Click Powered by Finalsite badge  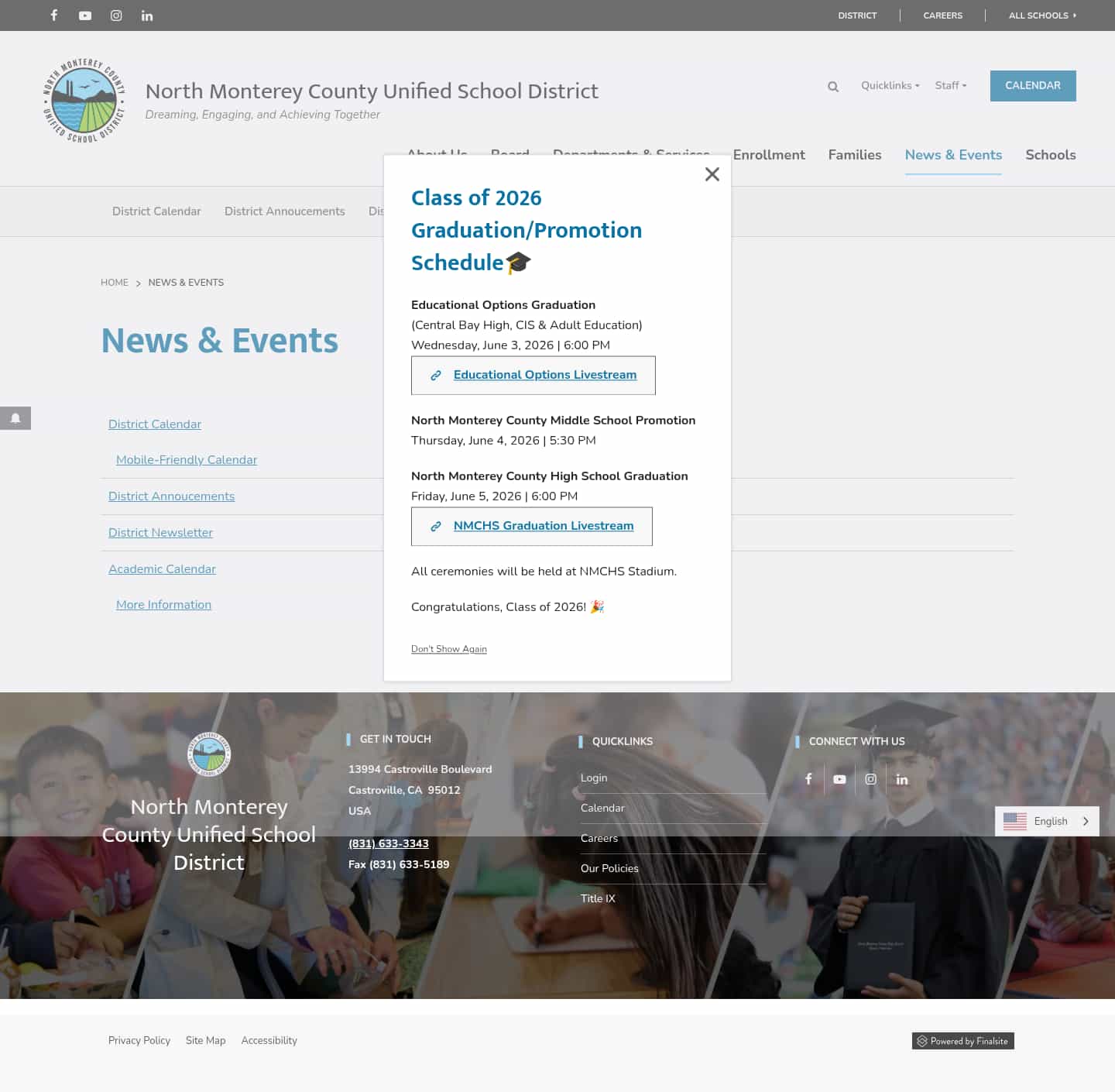coord(963,1041)
